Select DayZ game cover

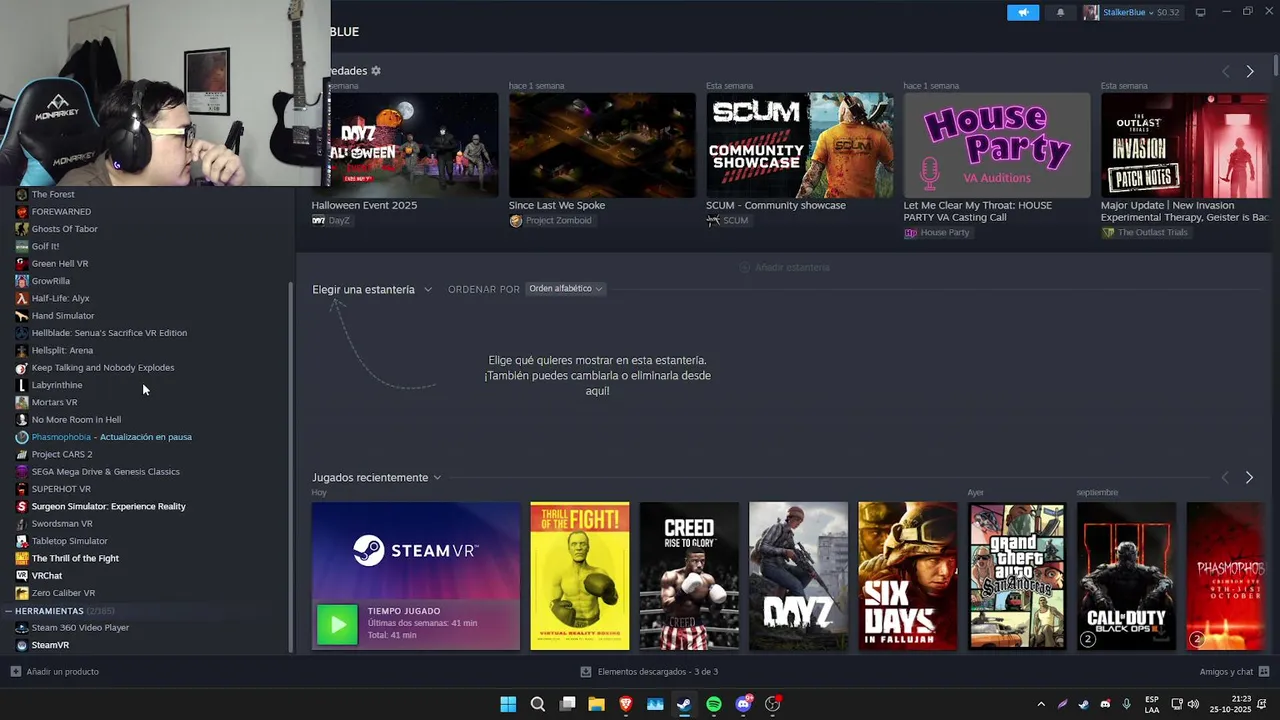(x=798, y=576)
